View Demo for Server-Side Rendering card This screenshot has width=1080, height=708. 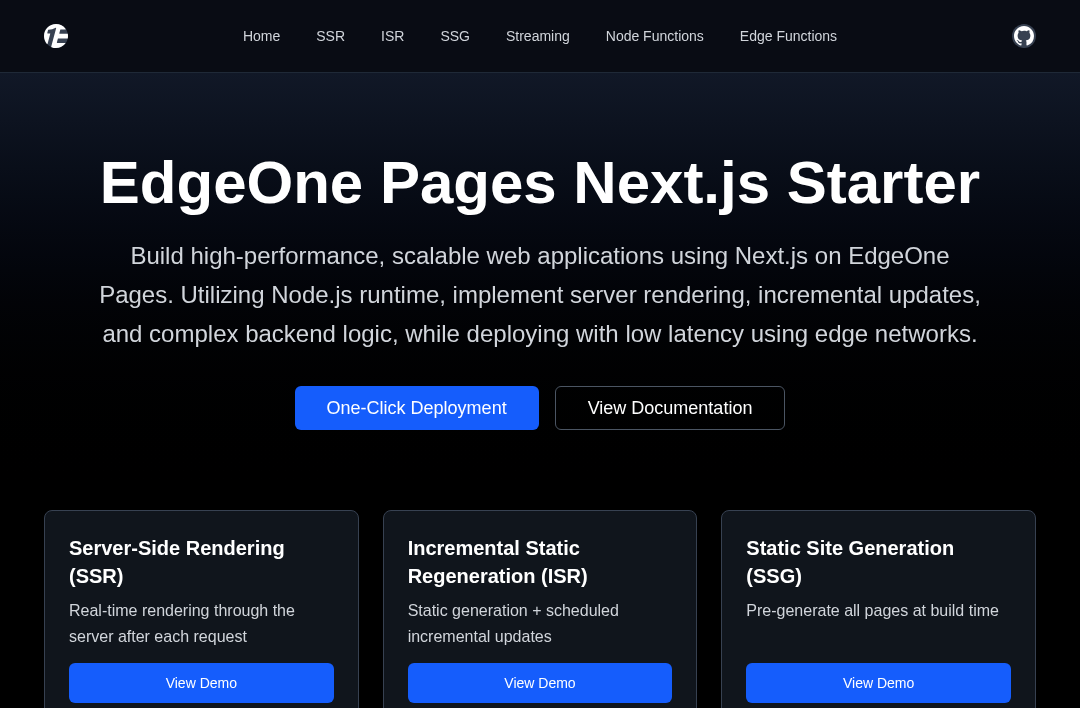pos(201,683)
